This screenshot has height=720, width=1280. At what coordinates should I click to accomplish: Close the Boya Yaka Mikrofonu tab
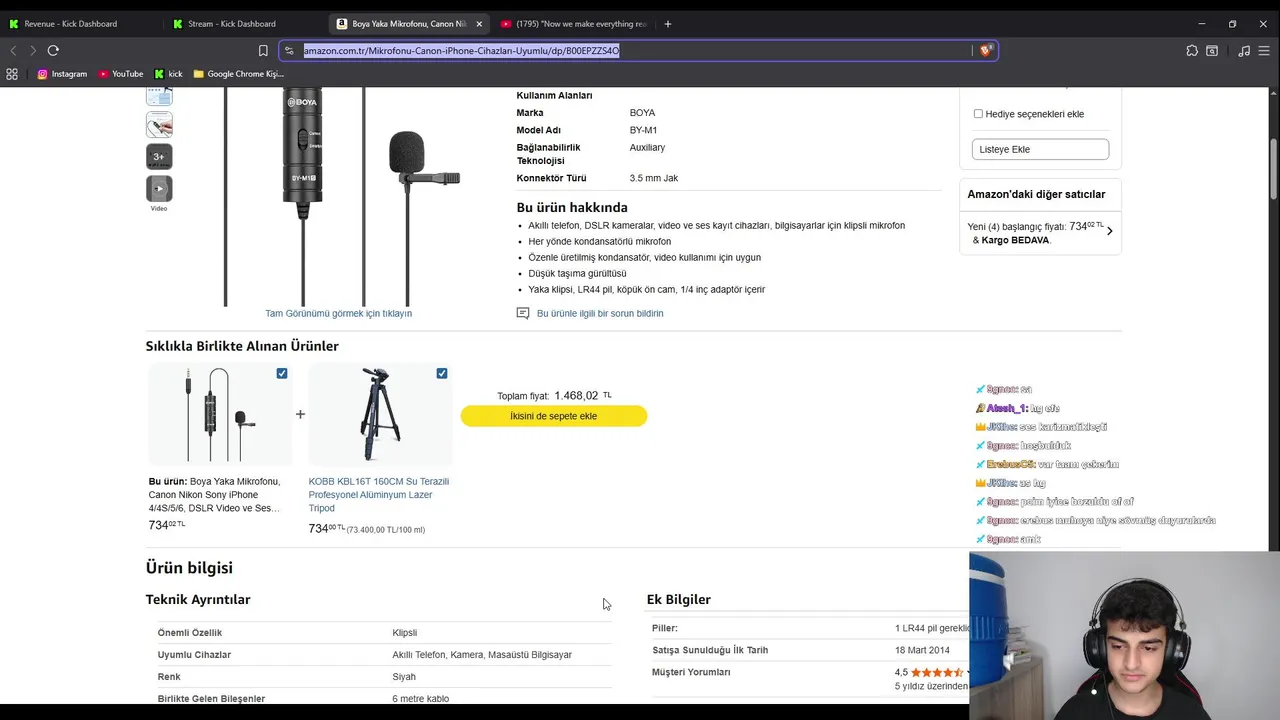[x=479, y=24]
